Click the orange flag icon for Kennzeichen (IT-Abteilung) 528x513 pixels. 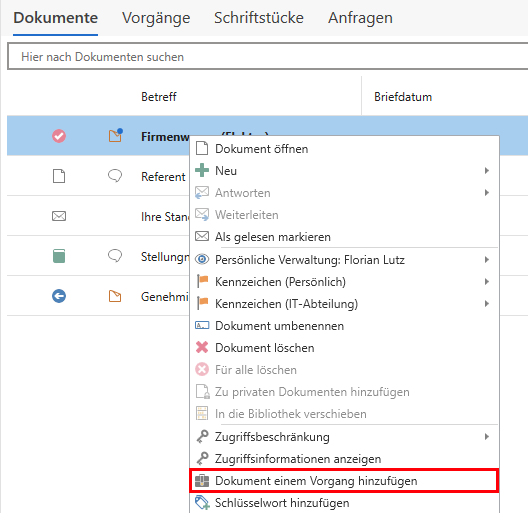202,303
